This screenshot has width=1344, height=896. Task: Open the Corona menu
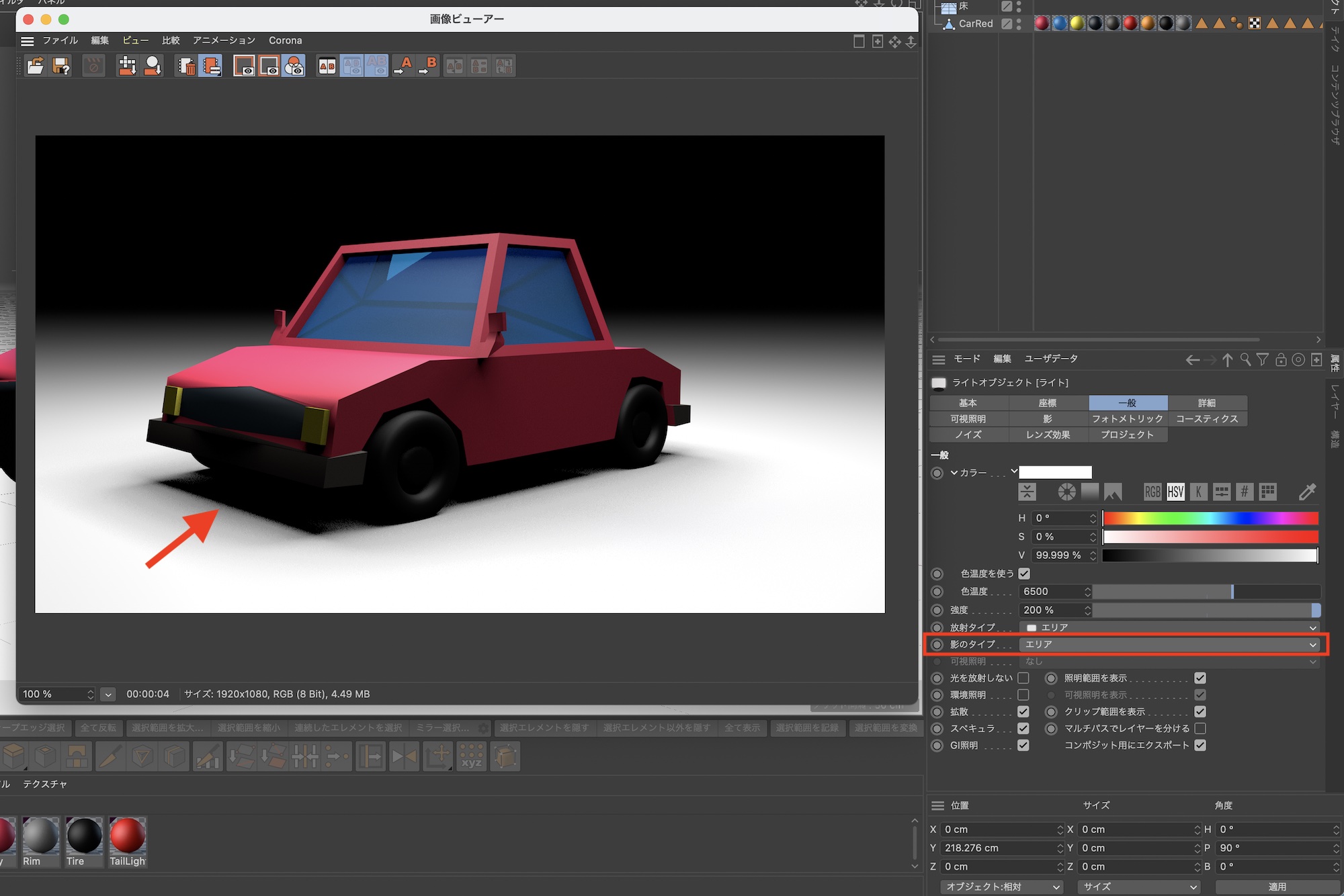[x=285, y=40]
